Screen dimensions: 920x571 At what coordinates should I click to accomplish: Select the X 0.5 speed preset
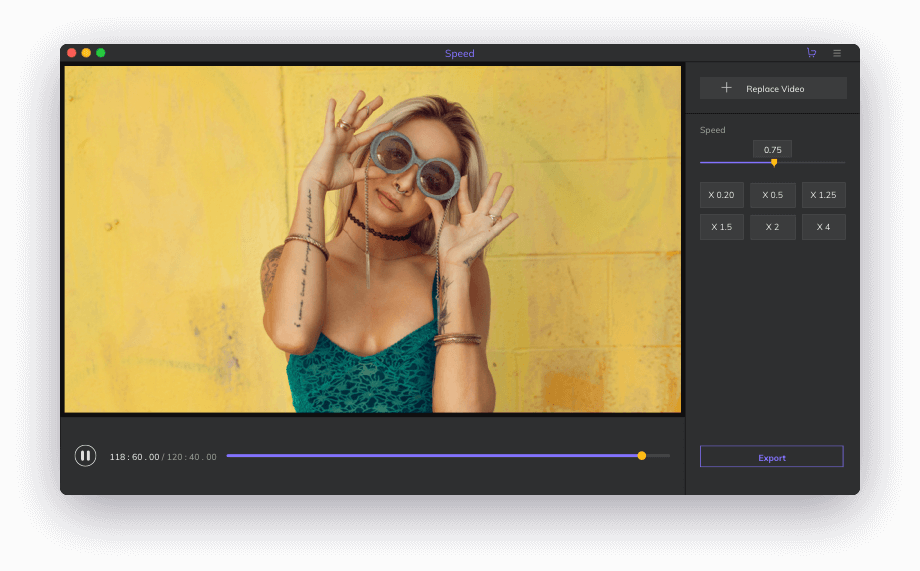(772, 195)
